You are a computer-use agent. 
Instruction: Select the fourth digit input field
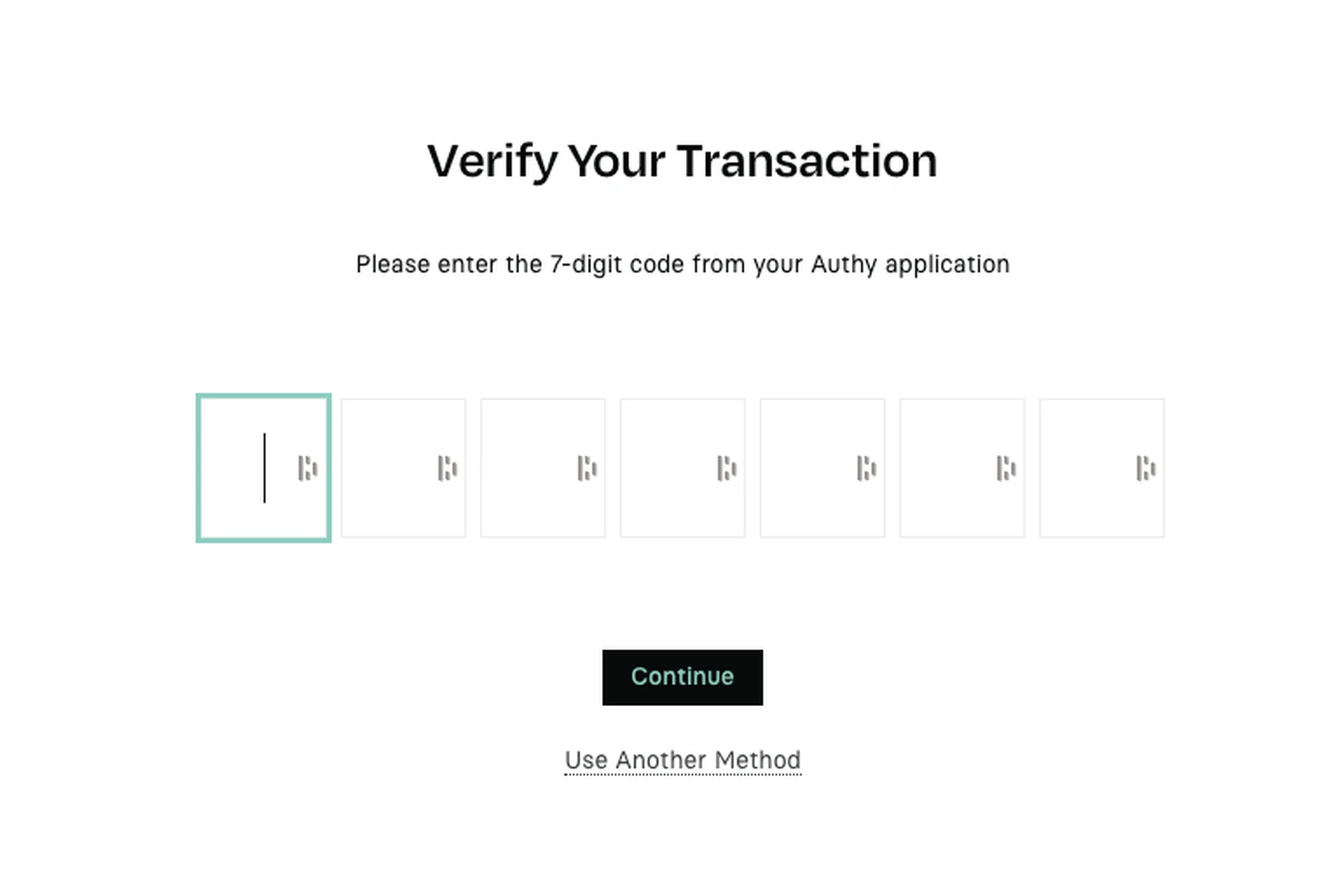(683, 468)
